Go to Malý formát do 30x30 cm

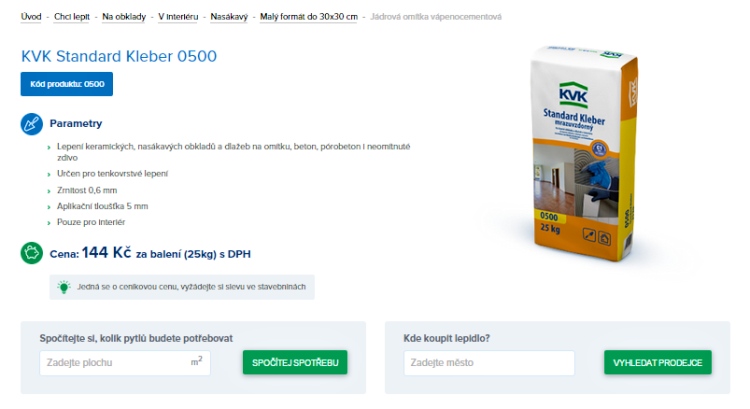(x=309, y=17)
